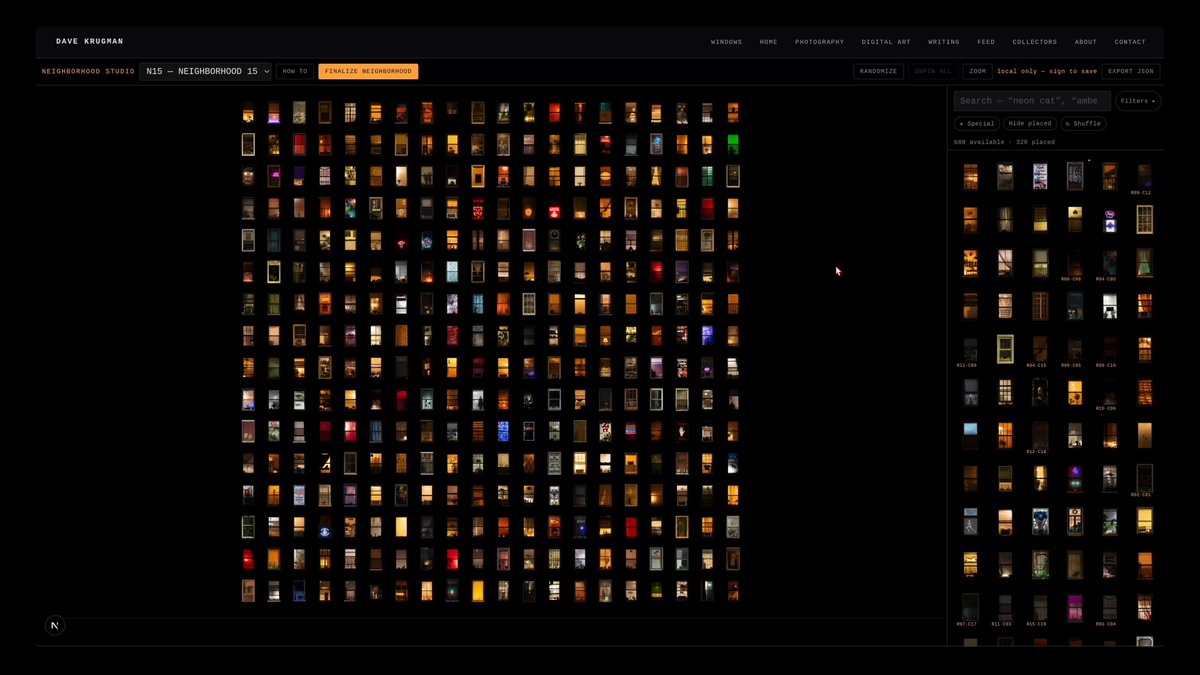Shuffle the available windows list
1200x675 pixels.
(x=1083, y=124)
